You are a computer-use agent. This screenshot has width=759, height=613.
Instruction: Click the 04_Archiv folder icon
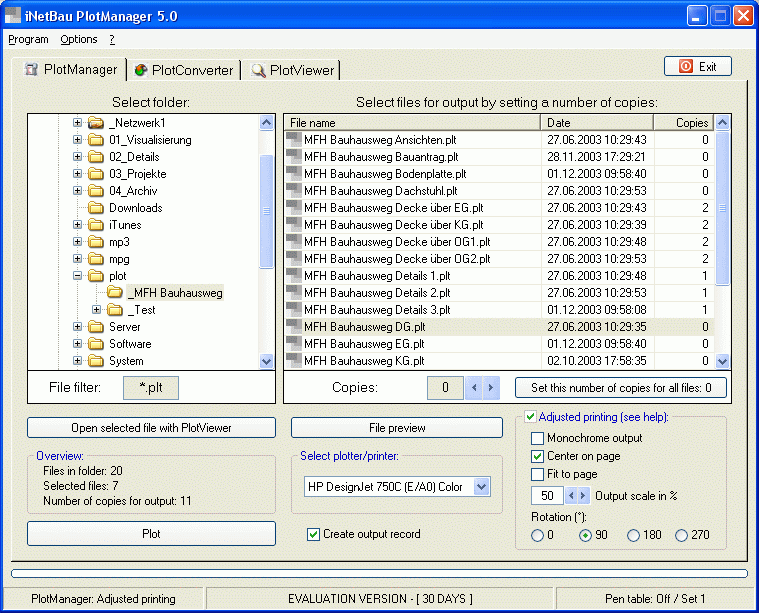click(x=96, y=191)
